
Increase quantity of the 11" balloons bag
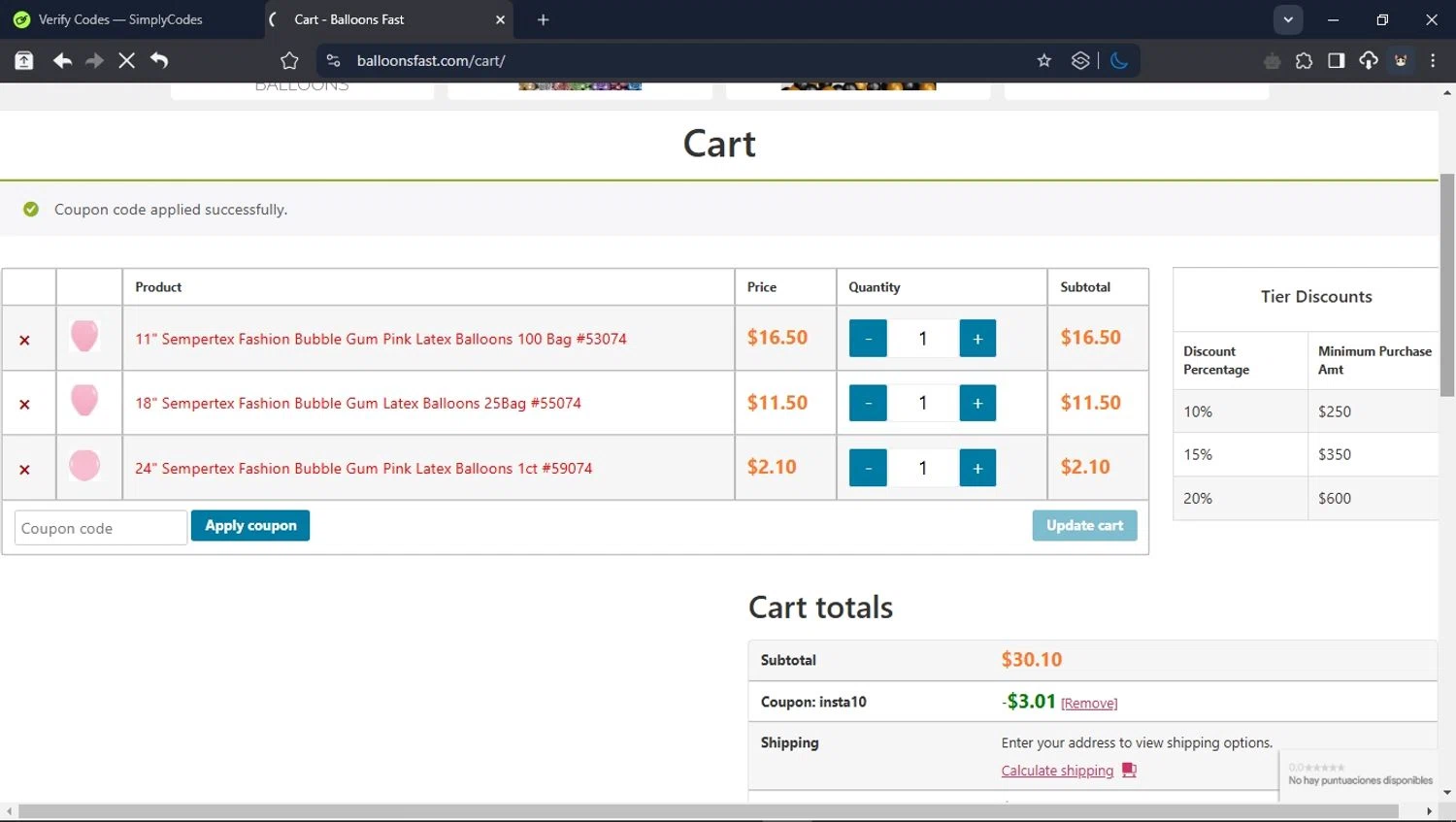(x=977, y=338)
